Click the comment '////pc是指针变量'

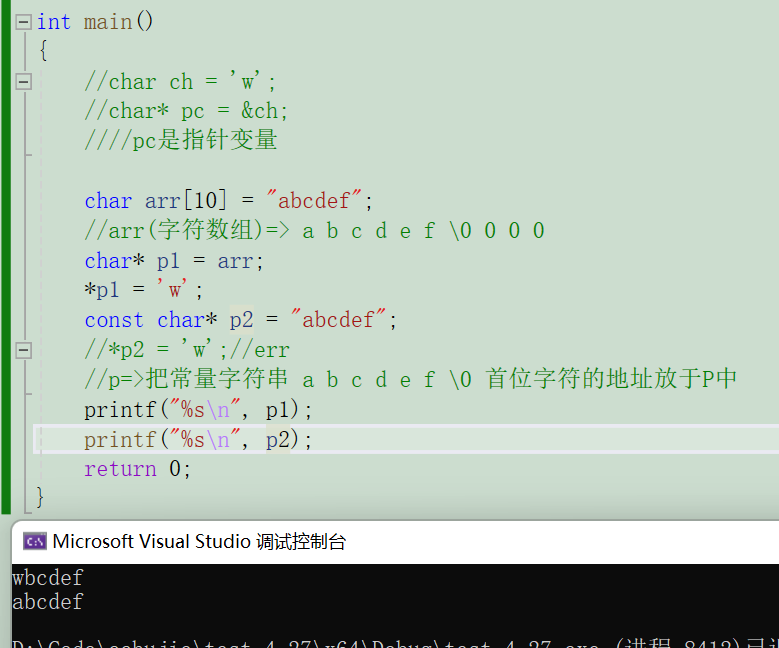[x=180, y=140]
